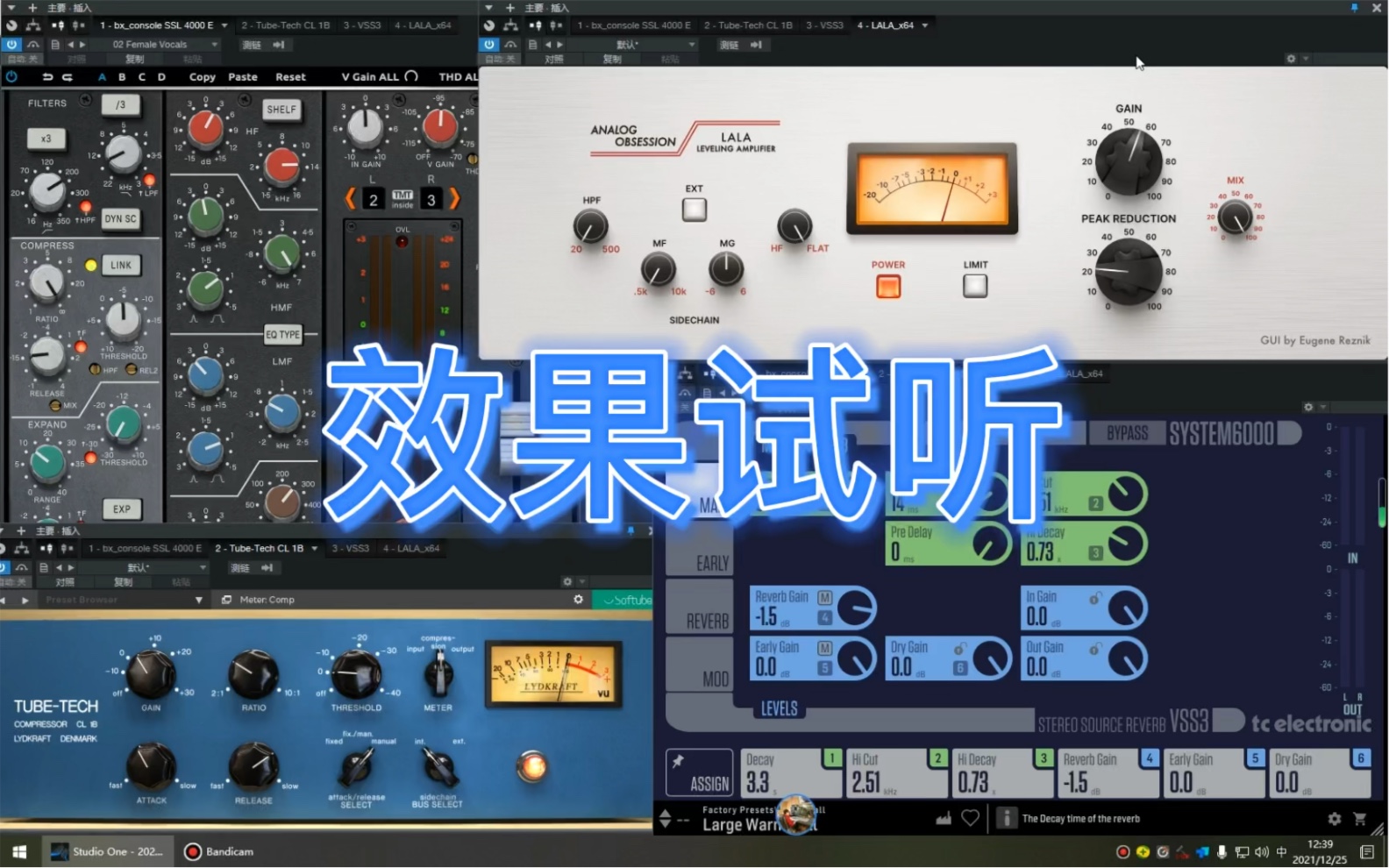Click the LALA GAIN knob
1389x868 pixels.
tap(1129, 161)
